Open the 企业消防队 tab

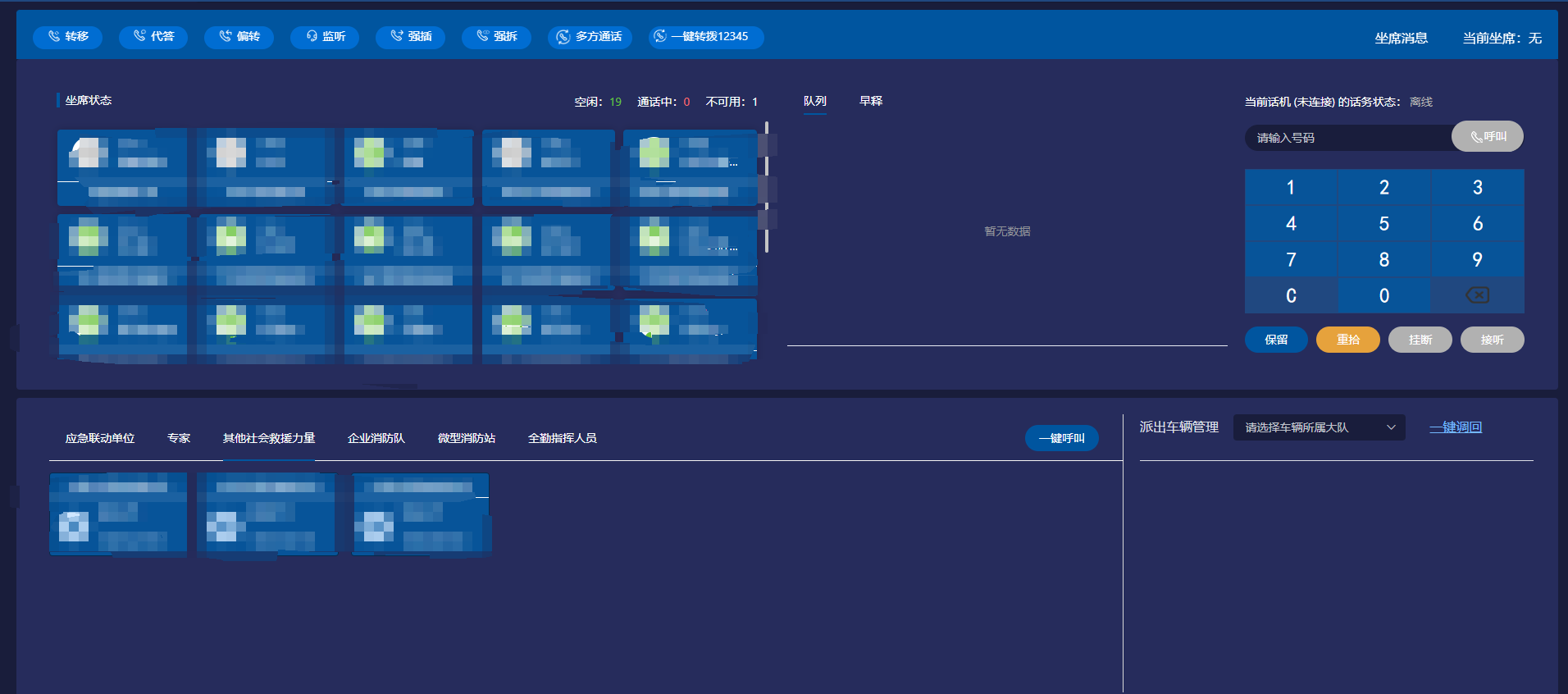[376, 438]
